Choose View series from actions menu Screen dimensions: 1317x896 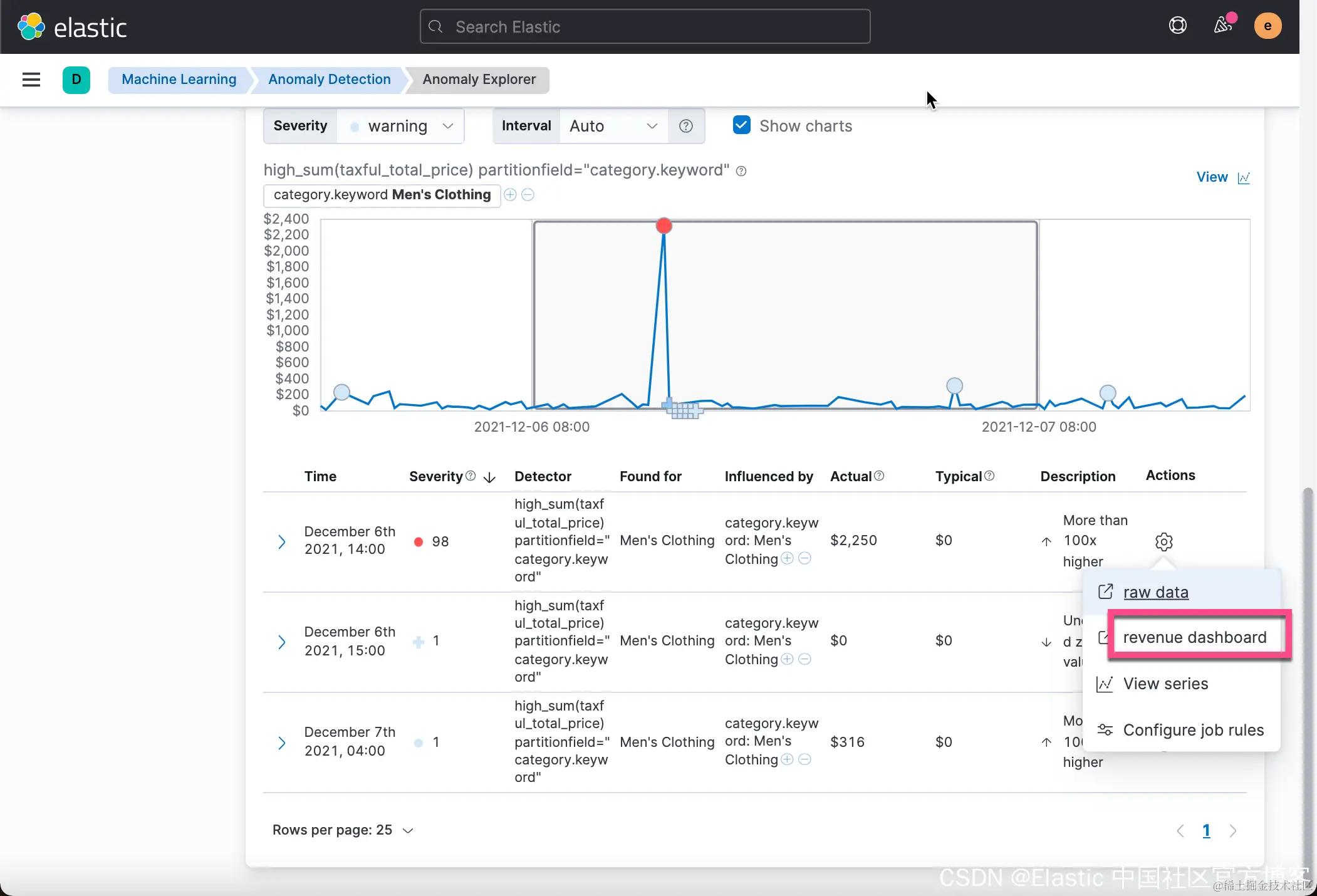1165,684
